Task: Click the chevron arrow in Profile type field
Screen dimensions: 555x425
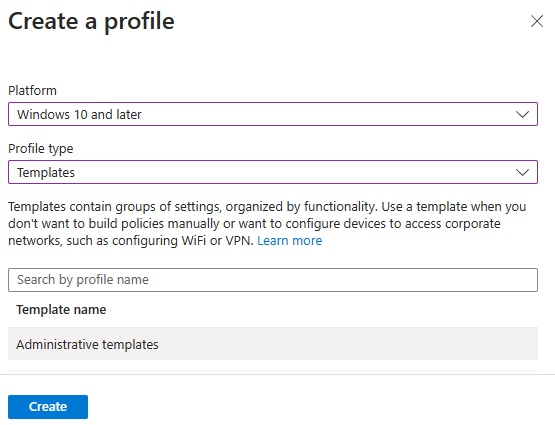Action: (x=522, y=172)
